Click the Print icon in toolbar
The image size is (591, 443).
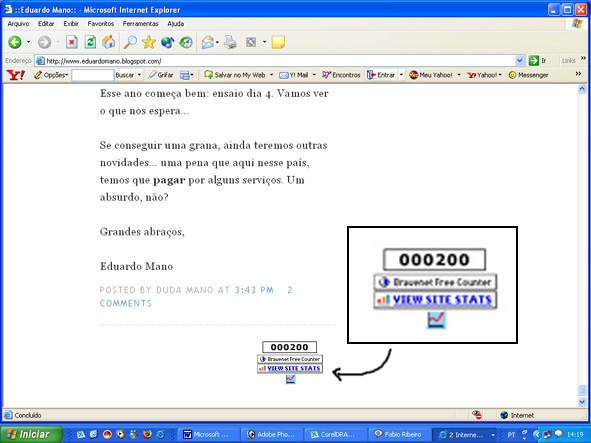pos(230,42)
